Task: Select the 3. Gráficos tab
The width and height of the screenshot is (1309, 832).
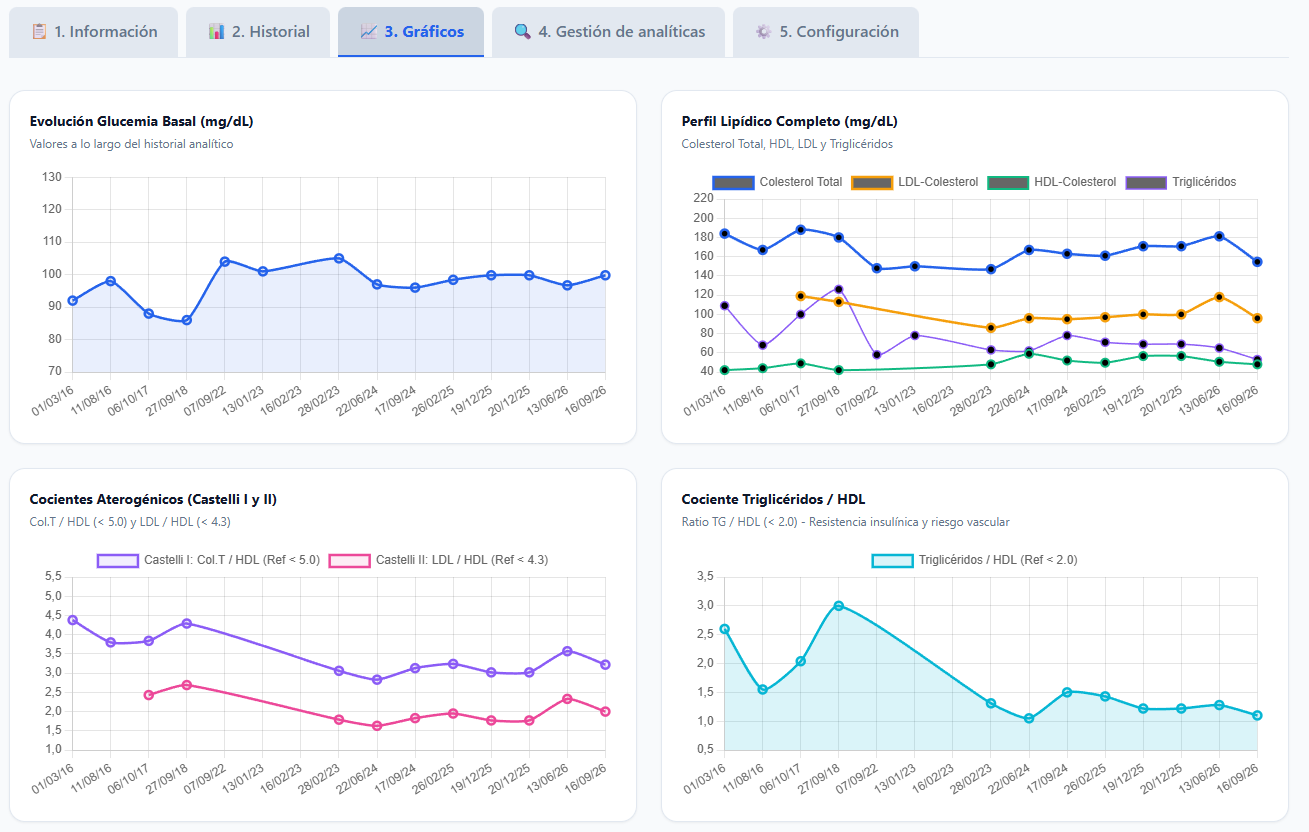Action: click(x=411, y=32)
